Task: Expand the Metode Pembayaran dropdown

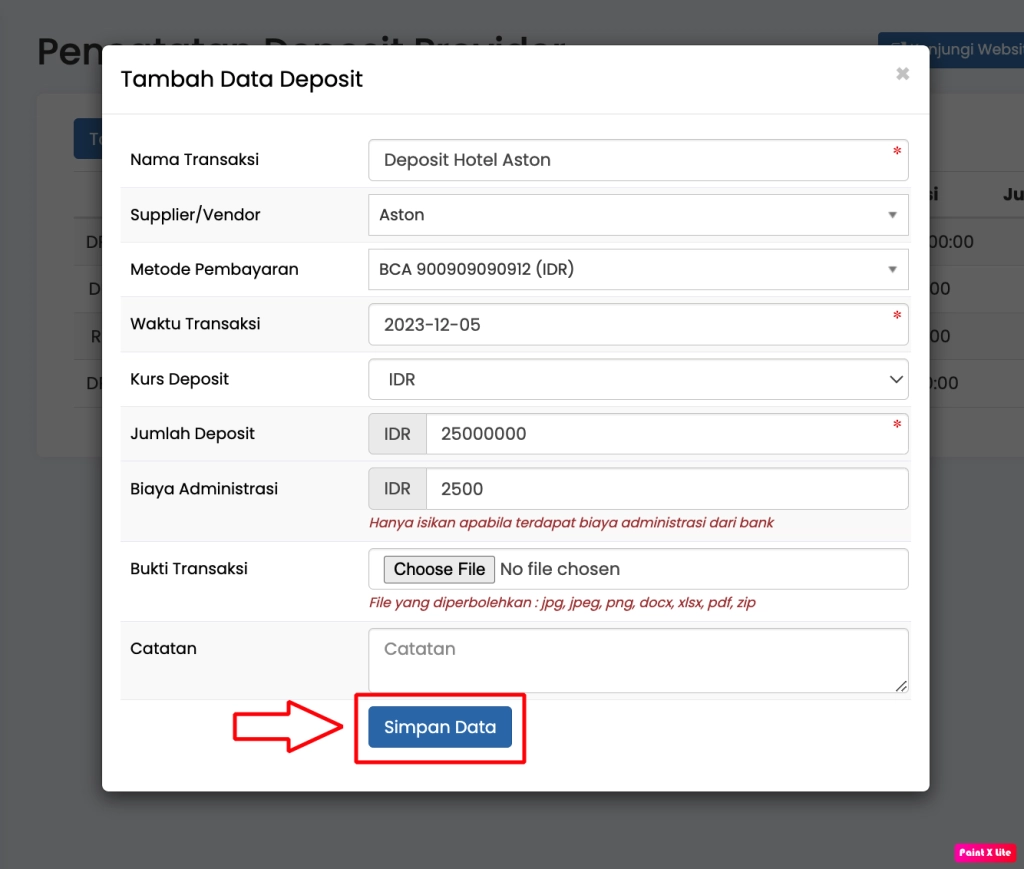Action: (637, 269)
